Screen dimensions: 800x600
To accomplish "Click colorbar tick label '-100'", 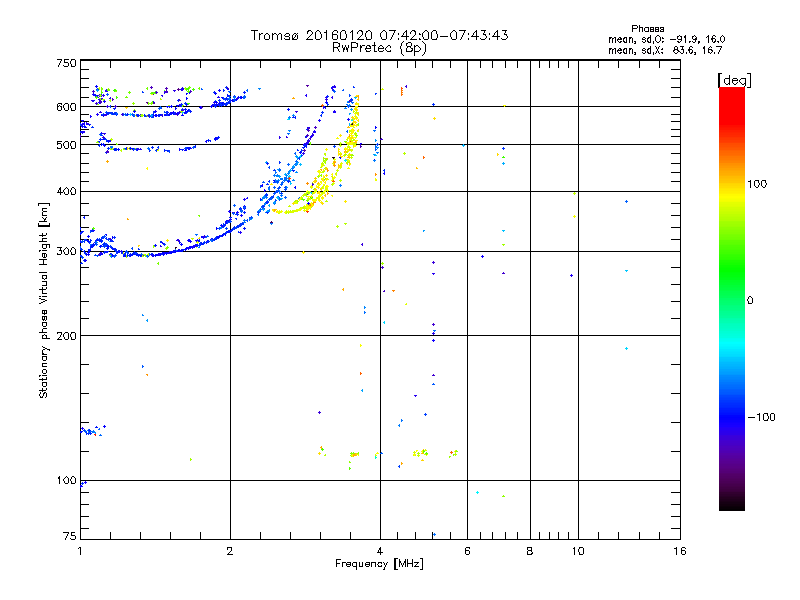I will click(762, 417).
